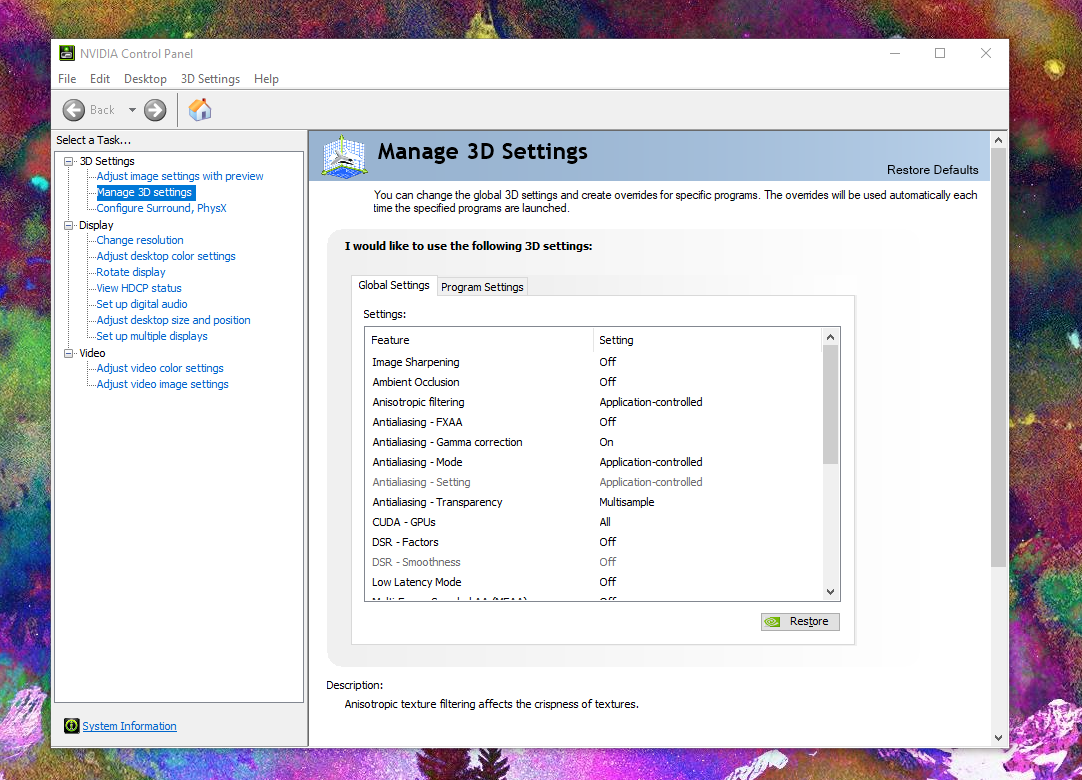Open Adjust video color settings
Screen dimensions: 1082x780
160,368
